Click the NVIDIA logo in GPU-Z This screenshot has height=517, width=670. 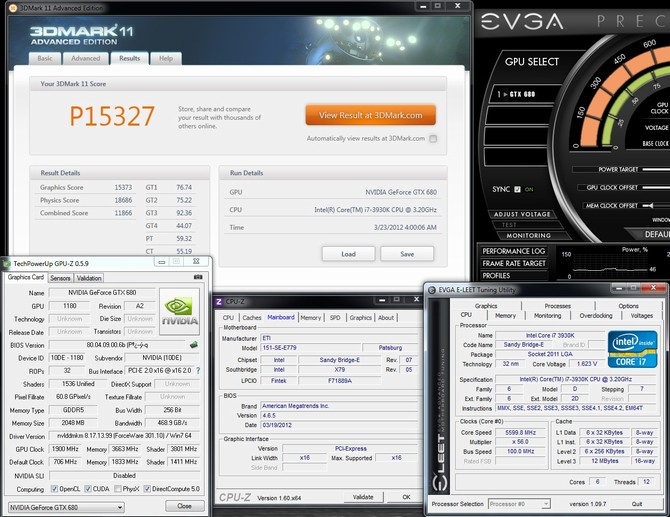pos(179,311)
